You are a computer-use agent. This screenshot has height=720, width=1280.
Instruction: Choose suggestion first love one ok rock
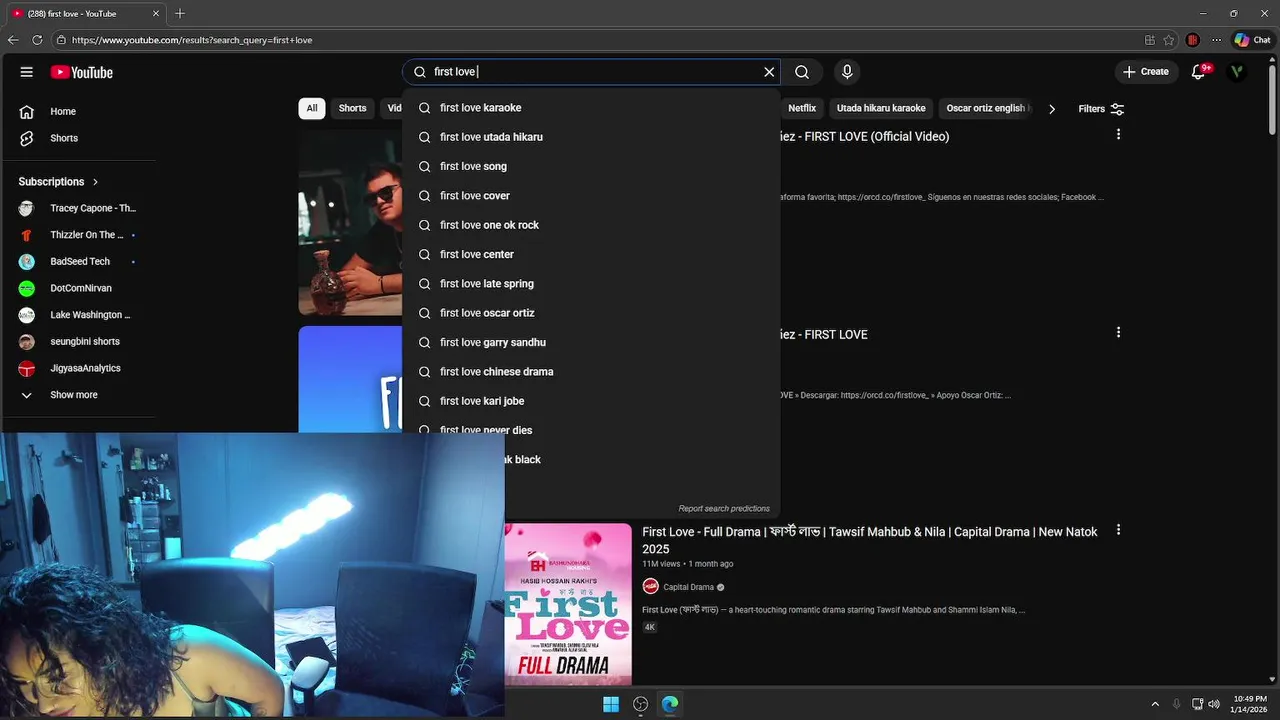(591, 225)
